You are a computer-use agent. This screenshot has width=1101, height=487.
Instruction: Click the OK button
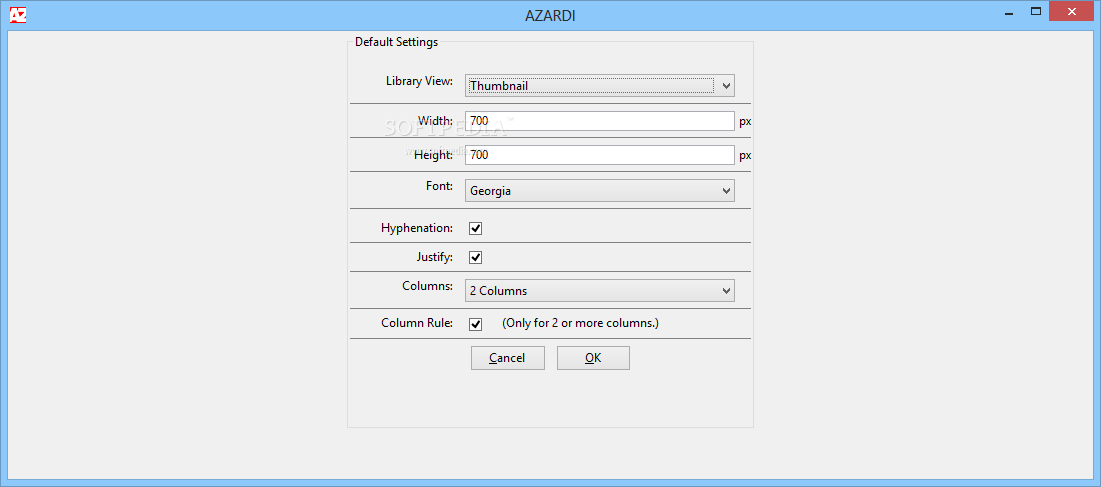[x=593, y=358]
